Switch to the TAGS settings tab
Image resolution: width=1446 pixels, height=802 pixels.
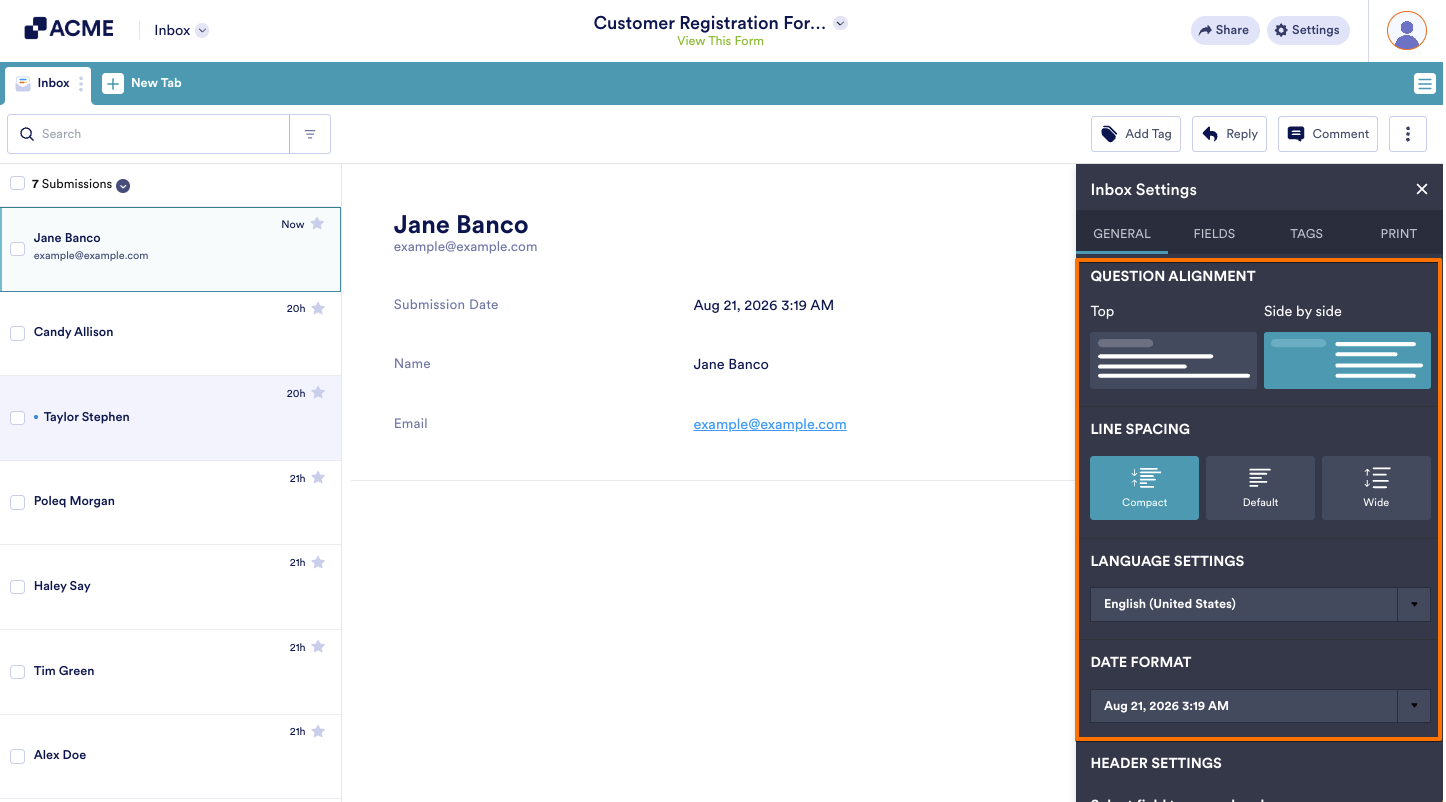pyautogui.click(x=1306, y=234)
